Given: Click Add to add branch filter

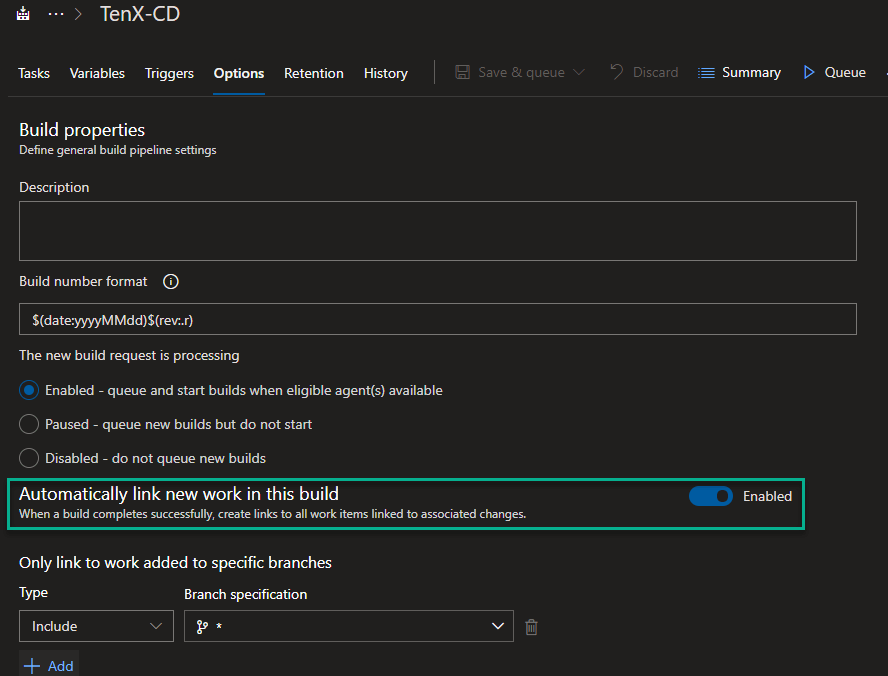Looking at the screenshot, I should coord(48,665).
